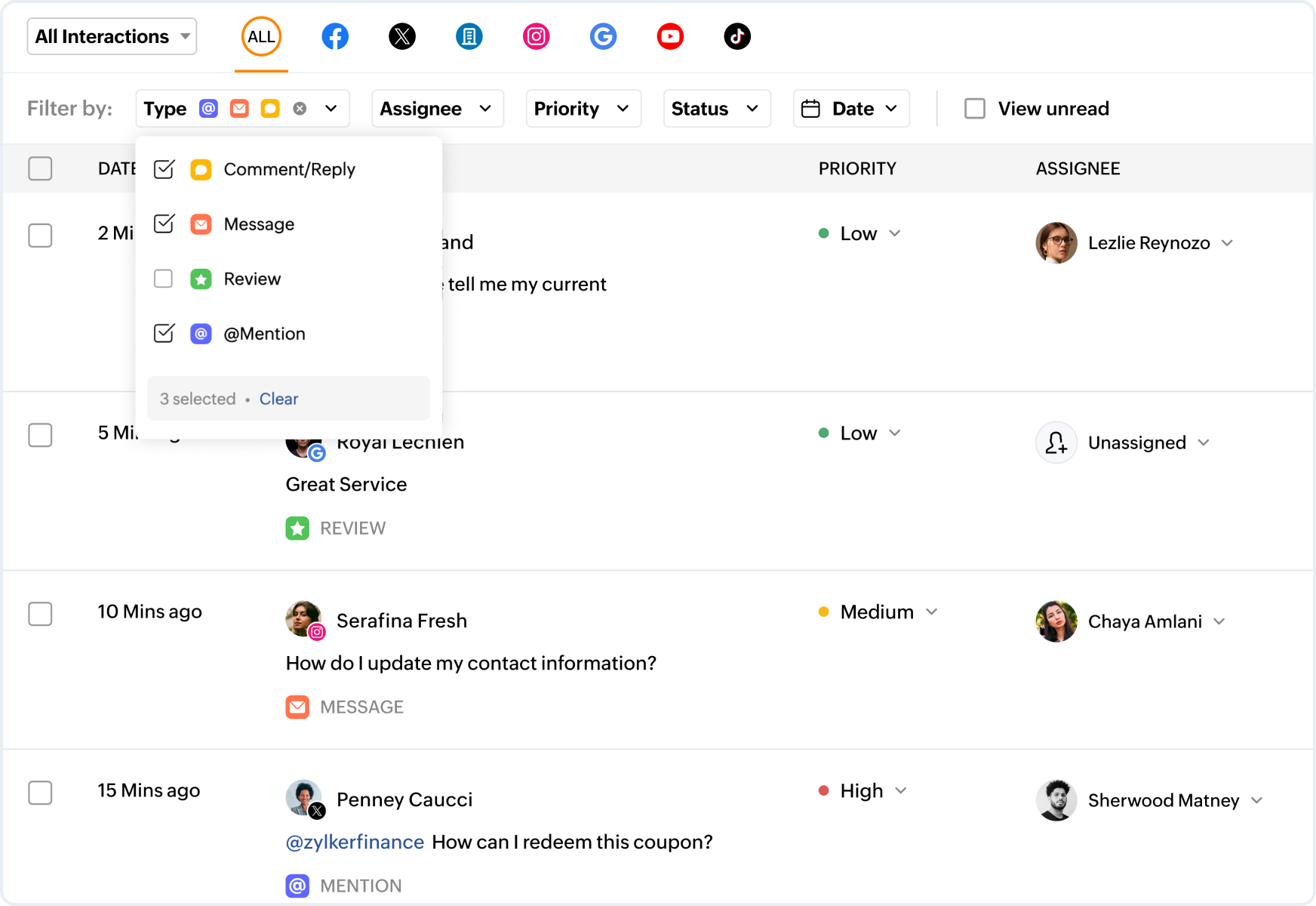
Task: Enable the Review type filter
Action: coord(163,279)
